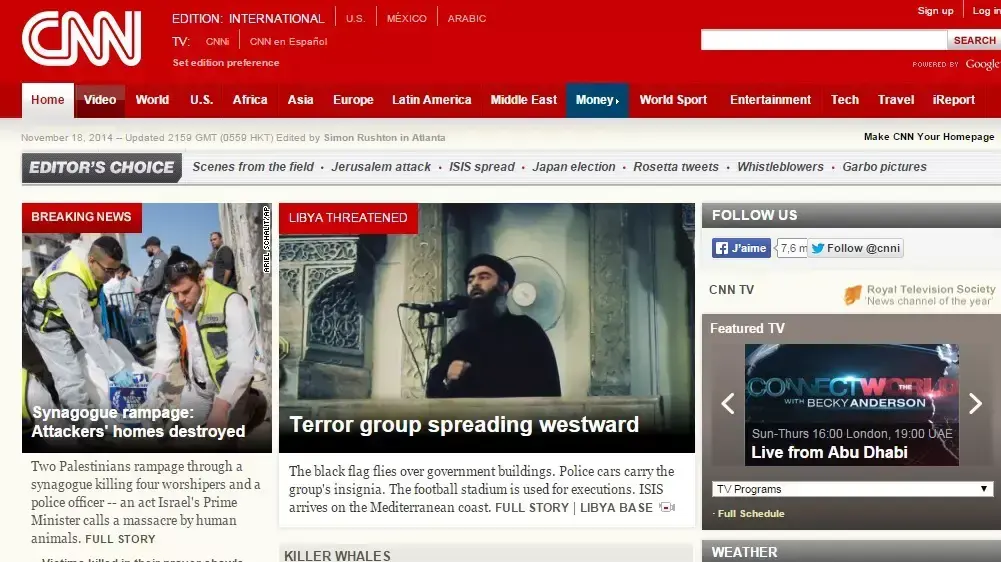Click Set edition preference
The width and height of the screenshot is (1001, 562).
point(226,63)
